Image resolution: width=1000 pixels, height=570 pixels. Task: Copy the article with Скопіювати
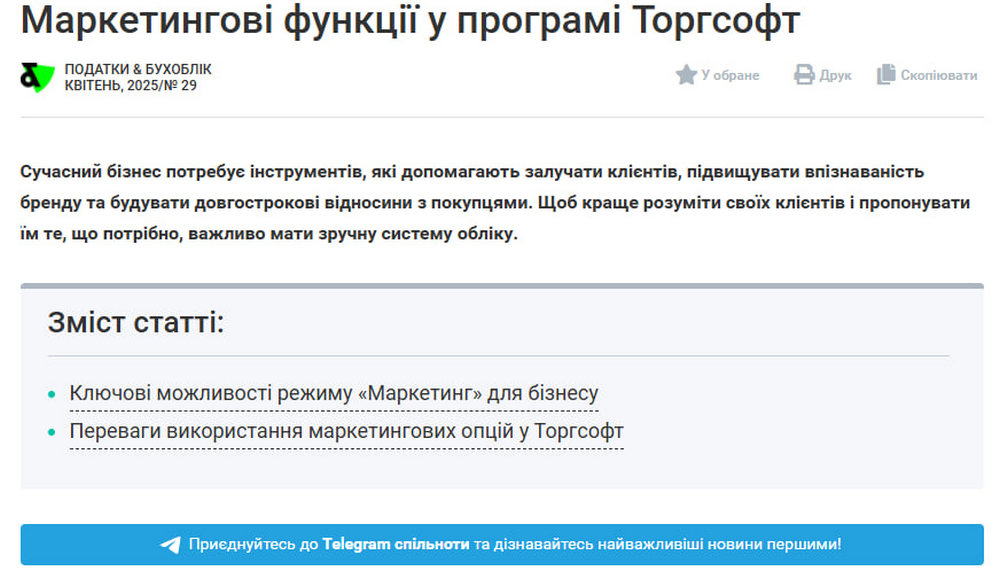927,75
